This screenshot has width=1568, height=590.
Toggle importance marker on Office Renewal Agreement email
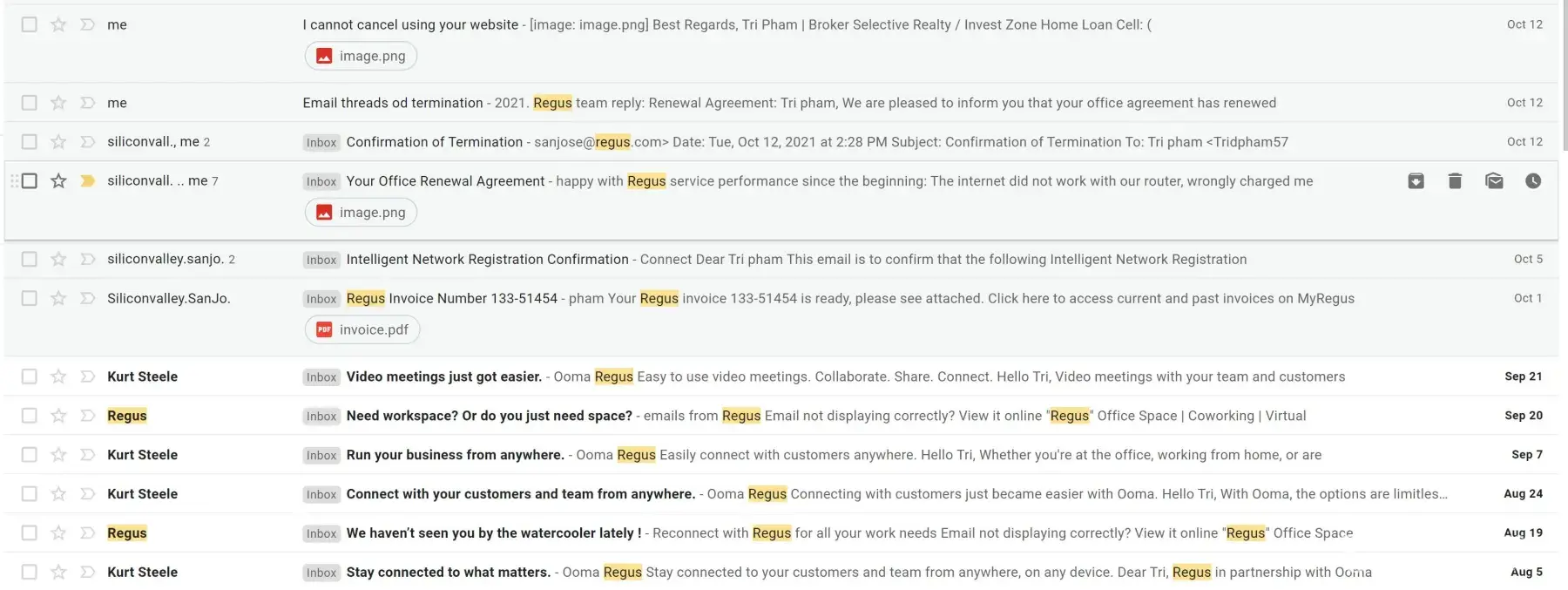pos(87,181)
